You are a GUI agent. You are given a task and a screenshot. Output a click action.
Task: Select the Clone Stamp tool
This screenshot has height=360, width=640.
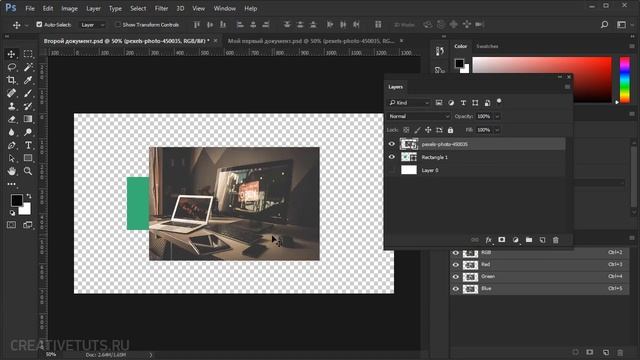click(11, 106)
